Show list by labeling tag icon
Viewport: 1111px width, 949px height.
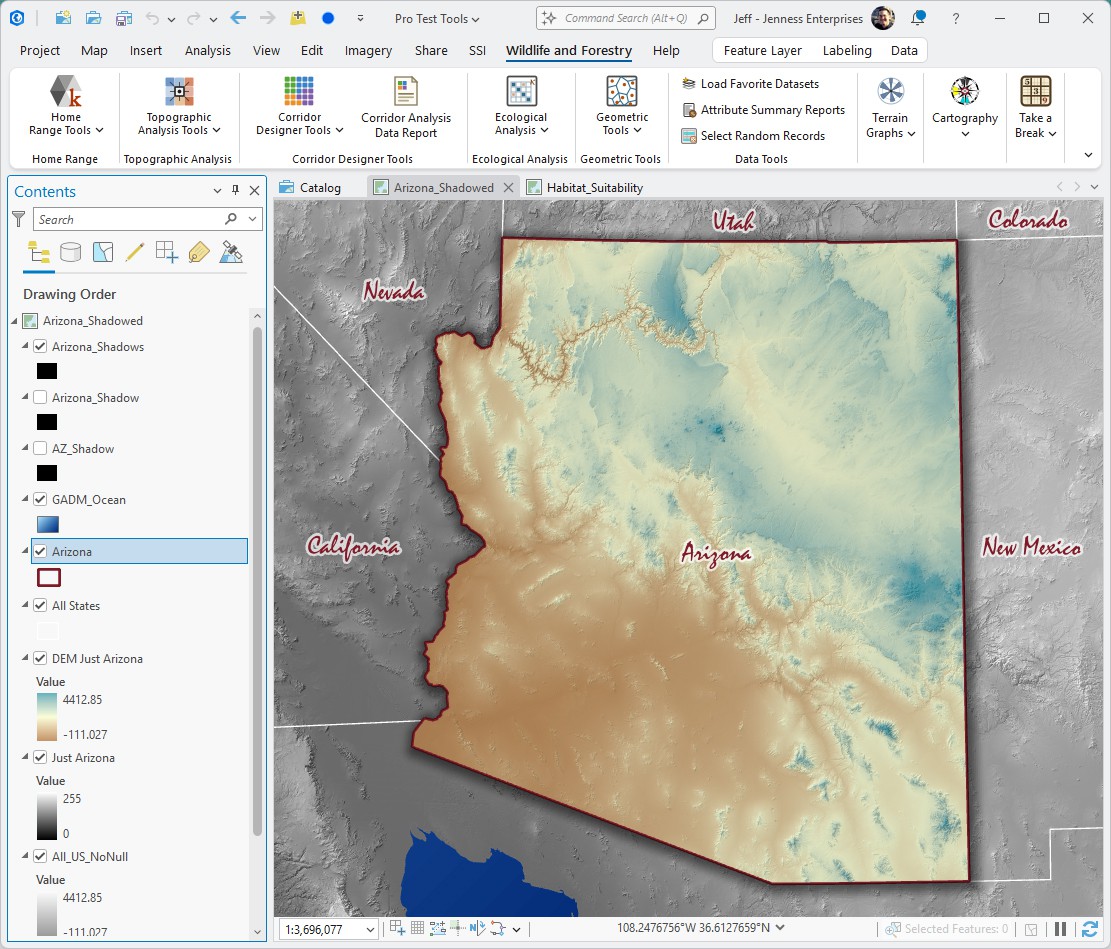199,252
